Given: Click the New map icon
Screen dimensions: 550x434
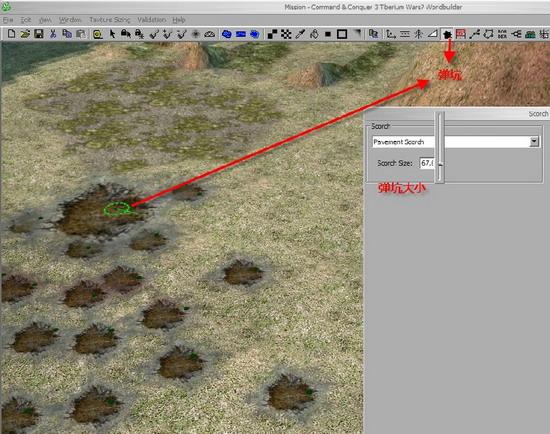Looking at the screenshot, I should [x=11, y=34].
